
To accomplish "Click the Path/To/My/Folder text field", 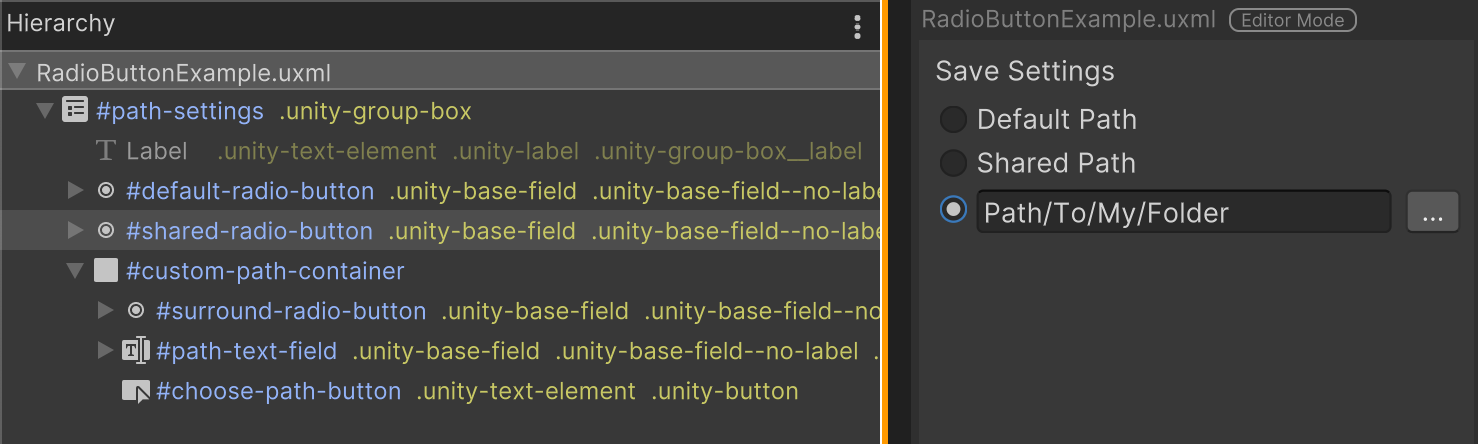I will point(1183,212).
